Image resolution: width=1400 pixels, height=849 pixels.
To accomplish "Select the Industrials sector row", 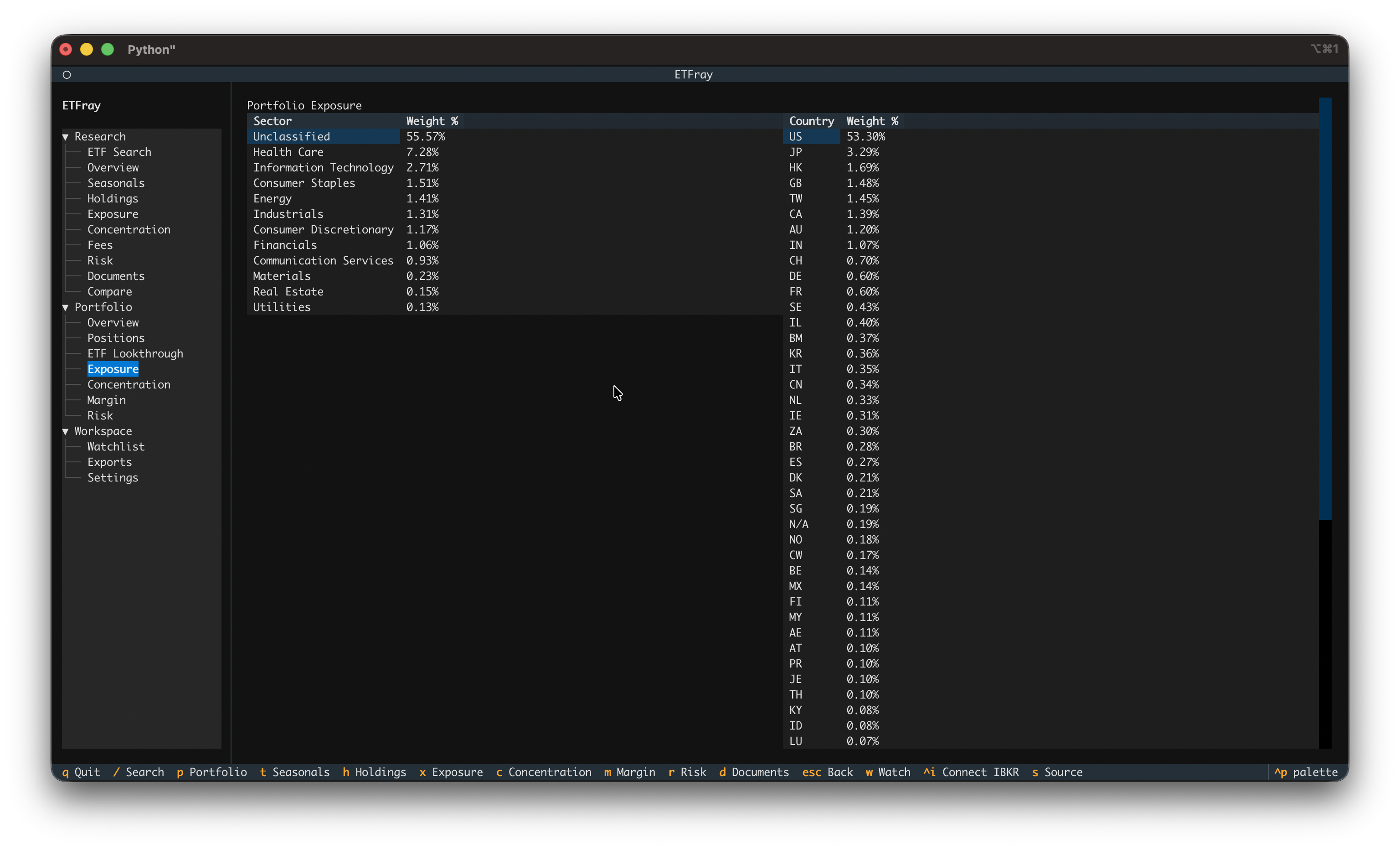I will pyautogui.click(x=515, y=214).
